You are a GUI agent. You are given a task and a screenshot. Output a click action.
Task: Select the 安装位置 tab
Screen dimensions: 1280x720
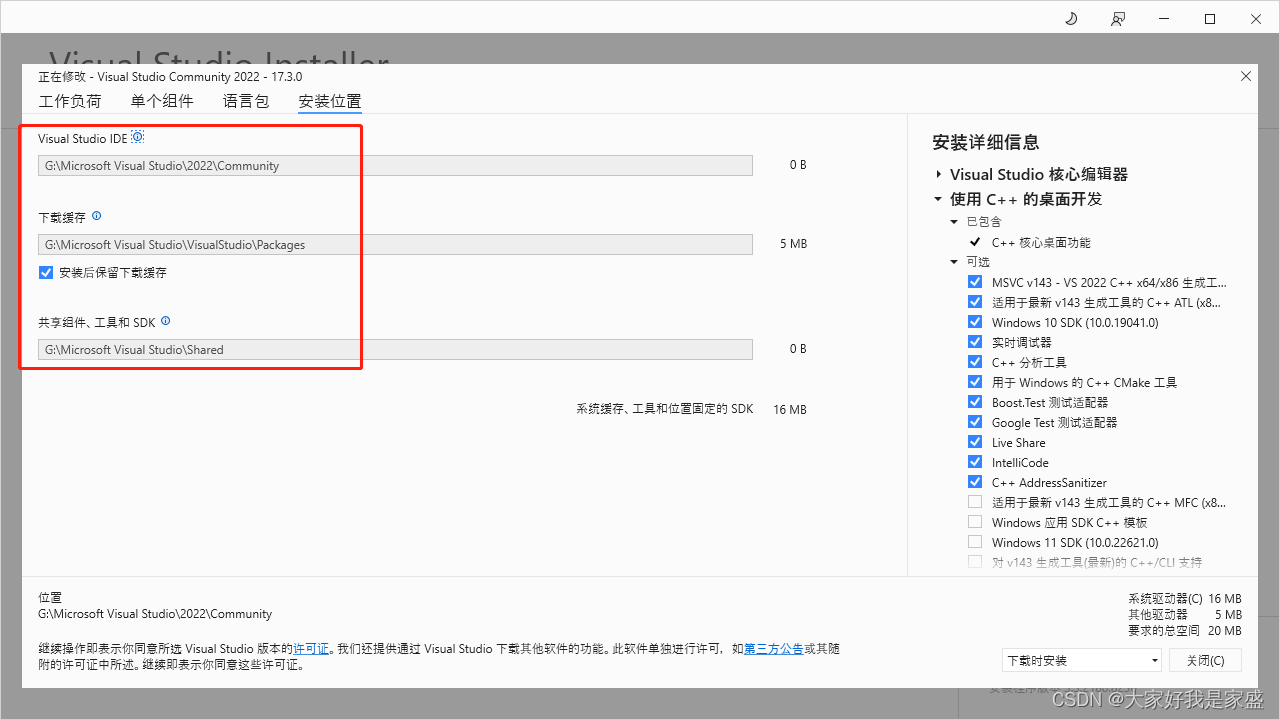point(330,101)
